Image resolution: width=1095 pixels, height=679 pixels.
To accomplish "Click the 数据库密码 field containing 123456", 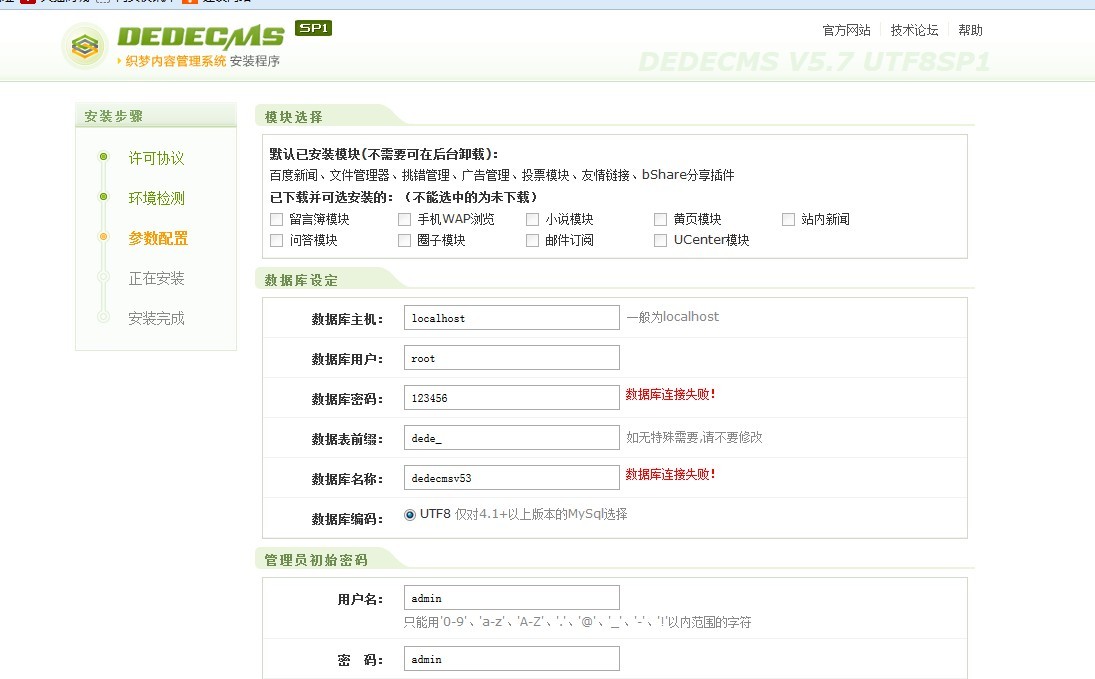I will (511, 397).
